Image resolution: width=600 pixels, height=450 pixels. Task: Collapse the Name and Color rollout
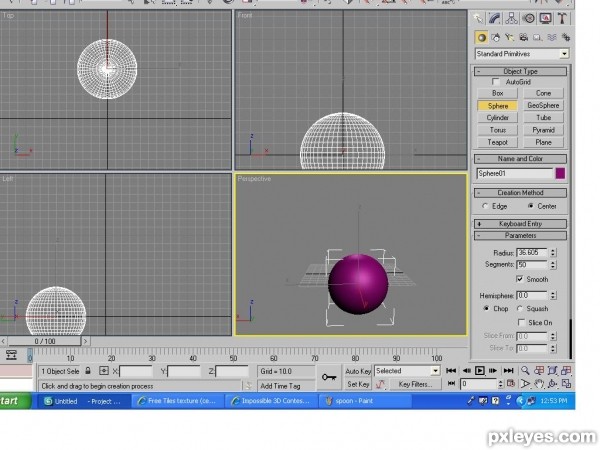coord(520,159)
